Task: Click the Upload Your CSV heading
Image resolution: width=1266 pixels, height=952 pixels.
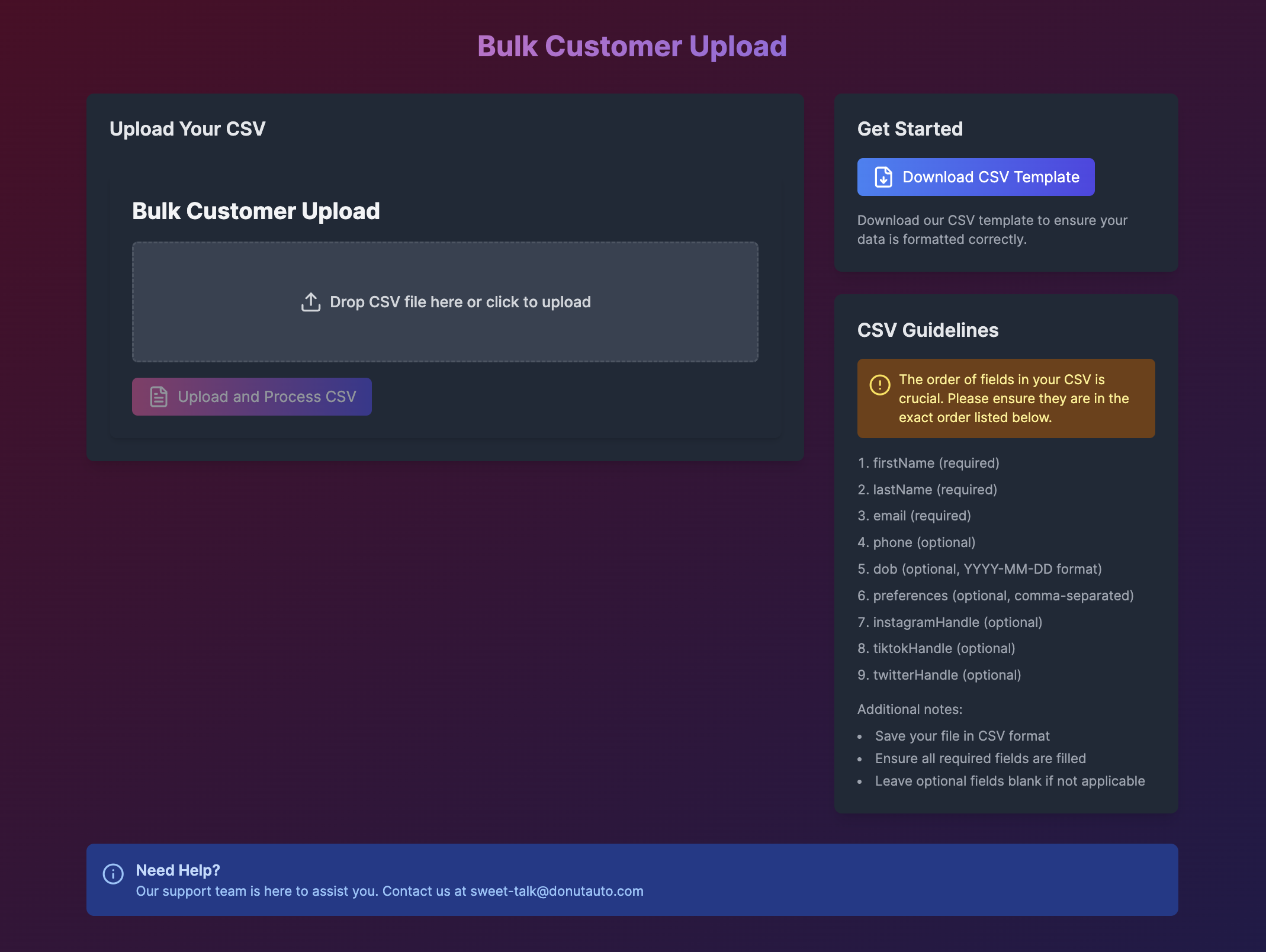Action: (x=187, y=128)
